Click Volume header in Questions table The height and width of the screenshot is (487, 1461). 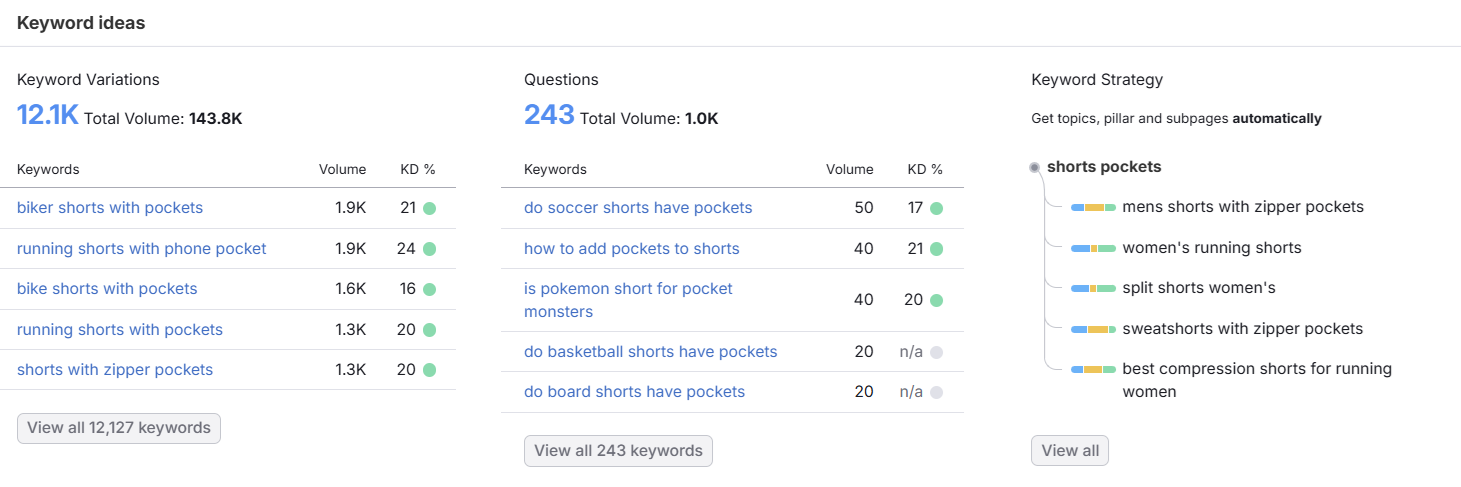(x=849, y=170)
